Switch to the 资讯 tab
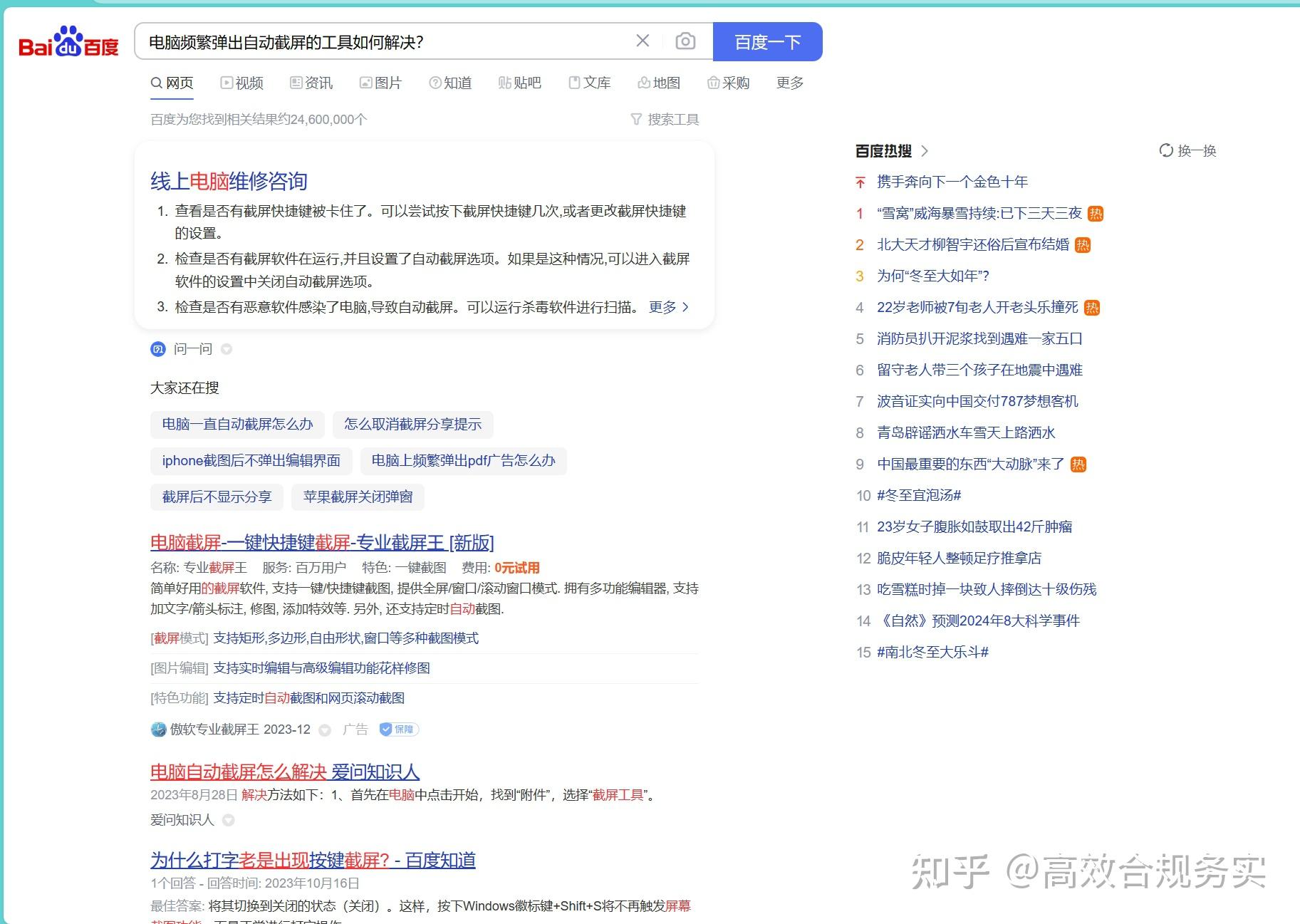1300x924 pixels. [311, 83]
